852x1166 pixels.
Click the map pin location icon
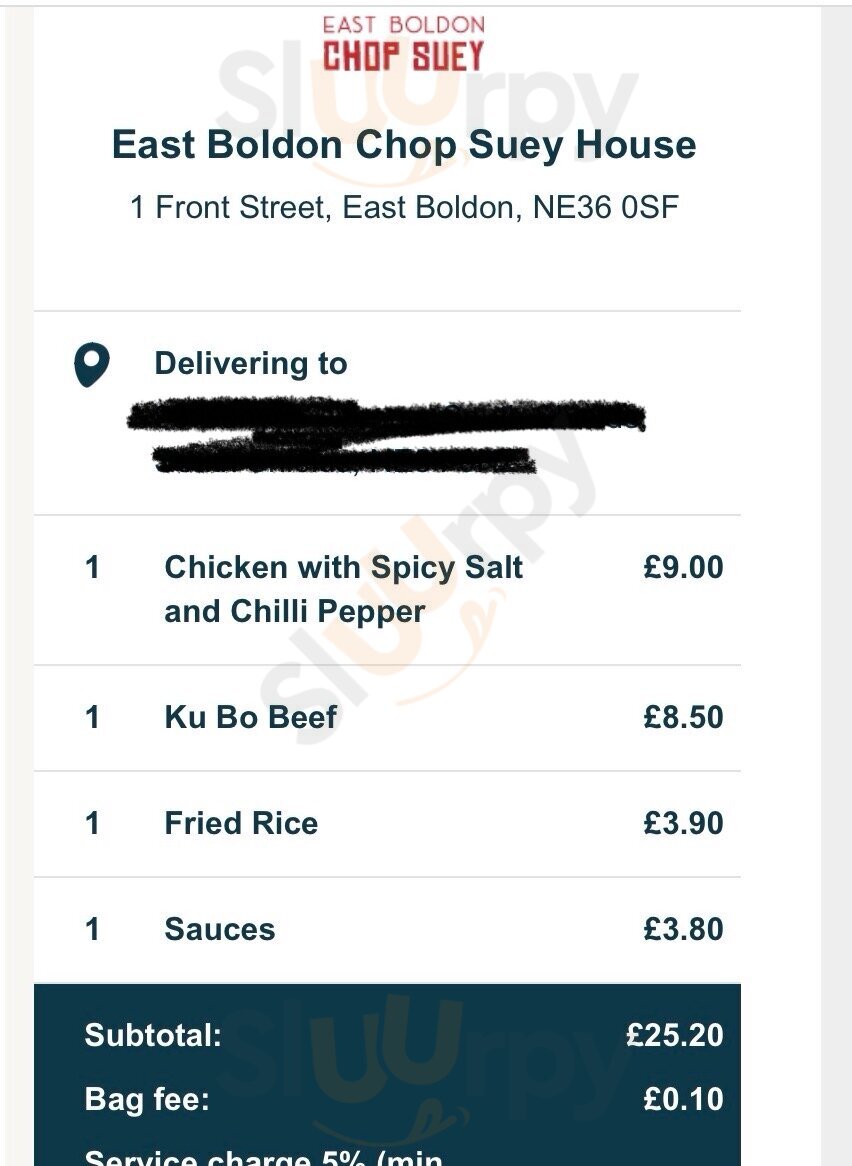click(91, 364)
